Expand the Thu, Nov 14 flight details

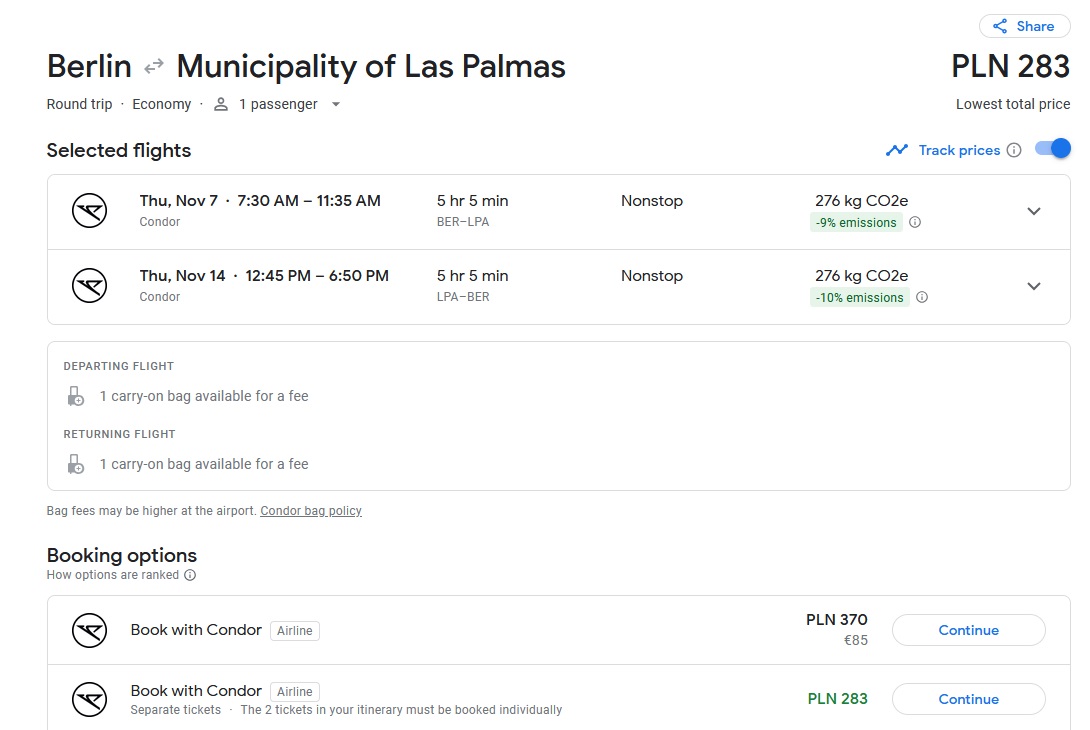click(1034, 286)
